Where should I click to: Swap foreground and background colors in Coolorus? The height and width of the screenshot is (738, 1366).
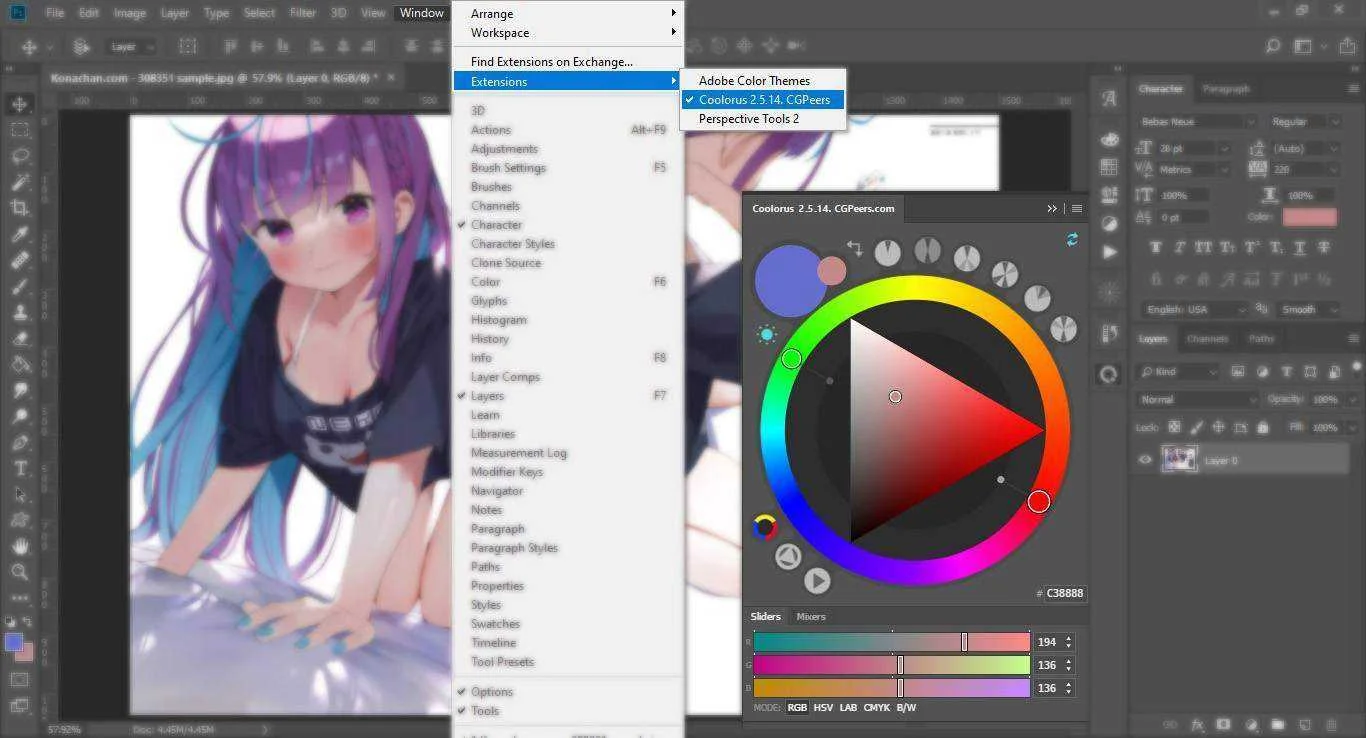(x=855, y=248)
